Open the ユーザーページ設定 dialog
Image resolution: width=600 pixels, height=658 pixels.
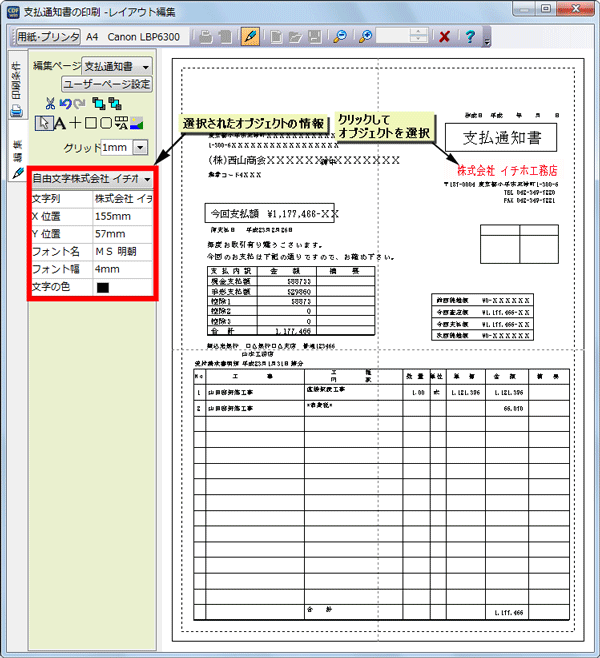pos(108,84)
